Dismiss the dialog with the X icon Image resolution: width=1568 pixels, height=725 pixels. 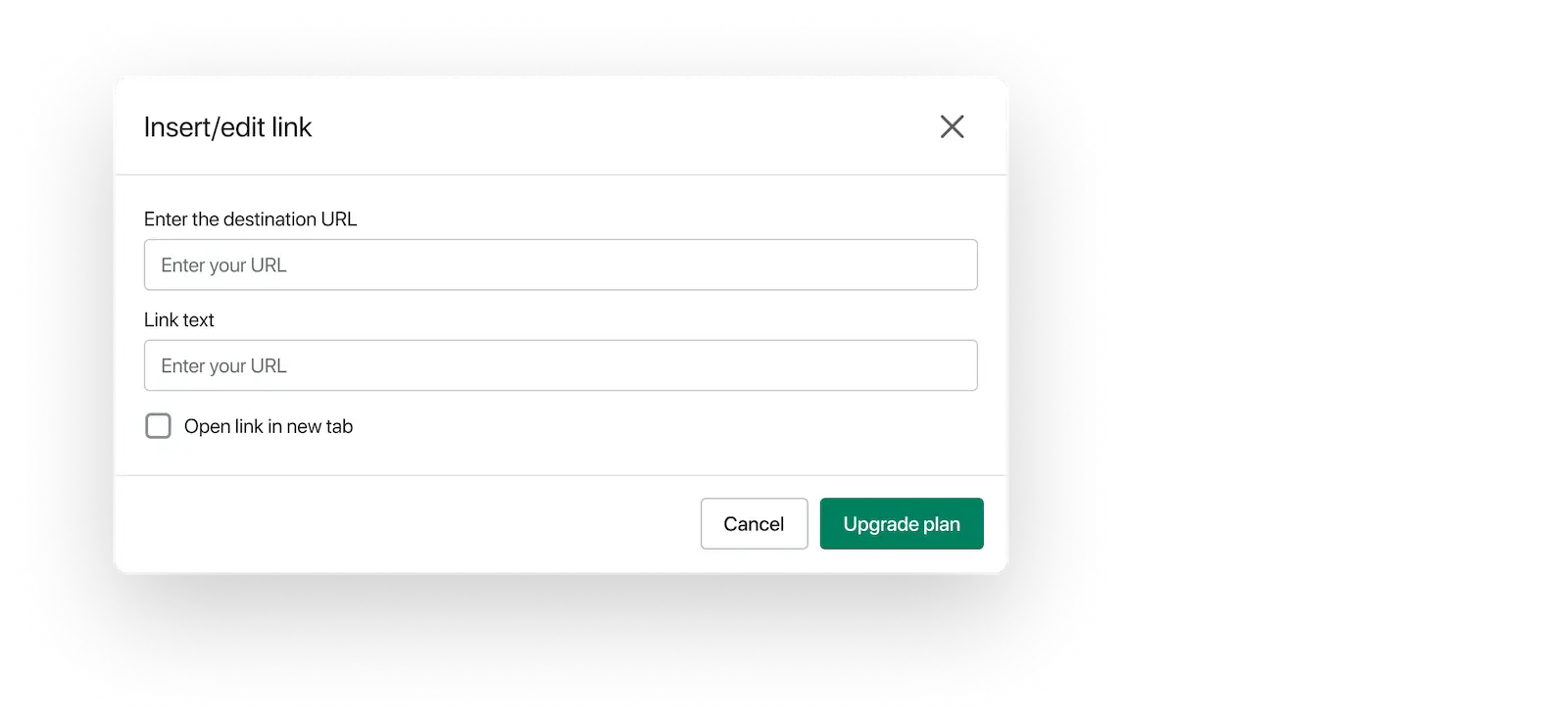tap(952, 126)
